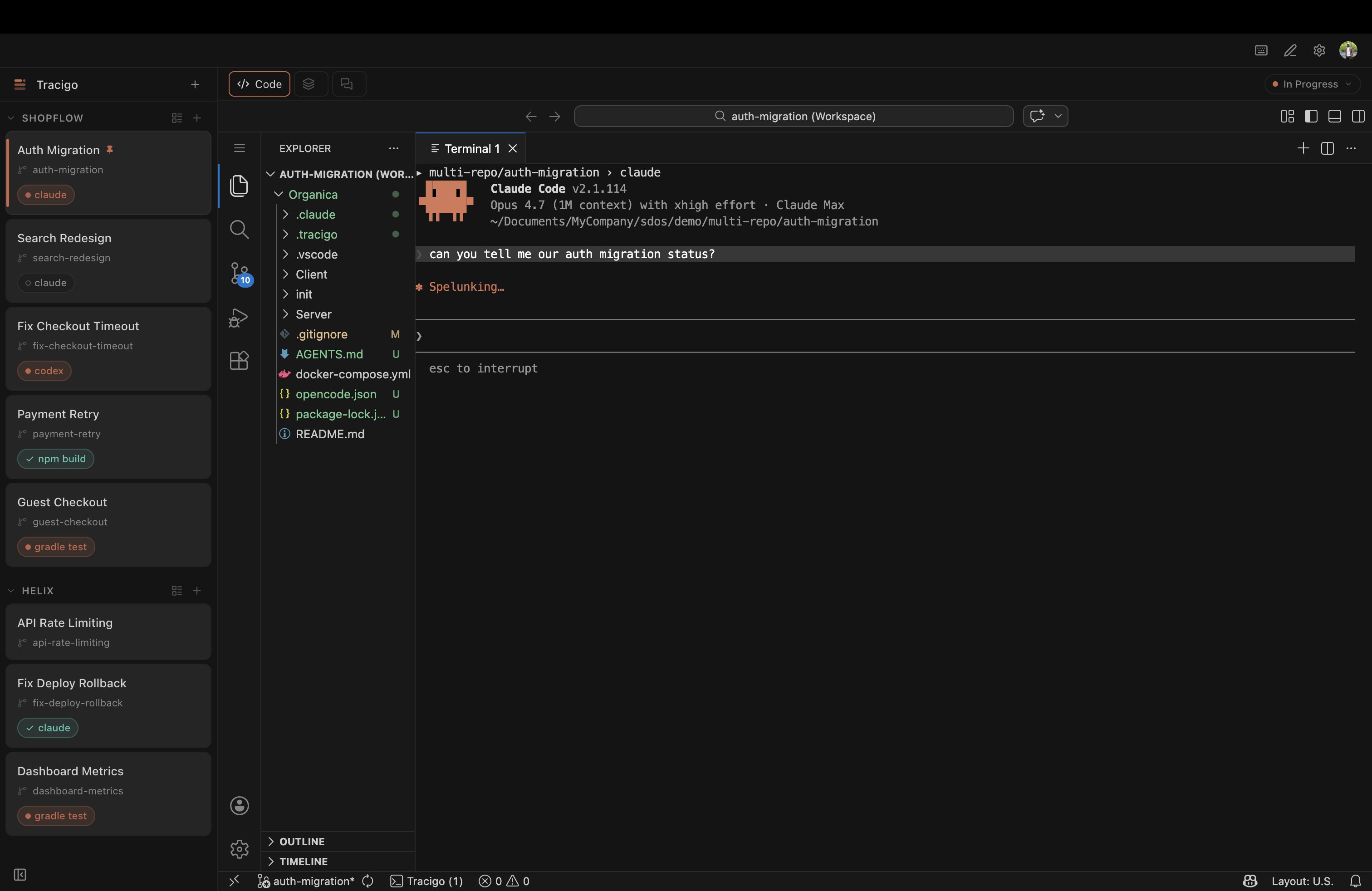Toggle the secondary side bar
1372x891 pixels.
(x=1358, y=117)
